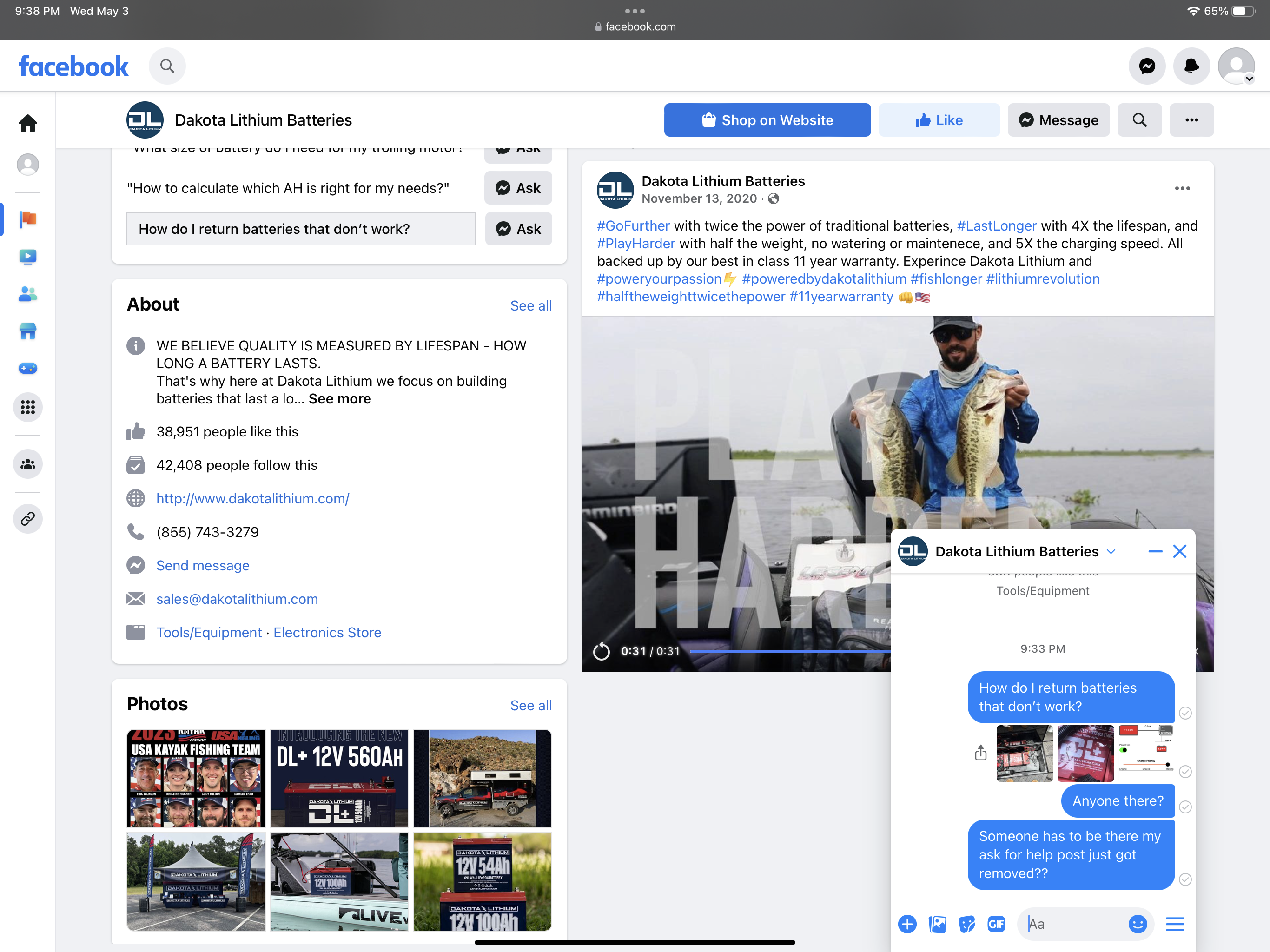
Task: Open 12V 54Ah battery photo
Action: (x=482, y=881)
